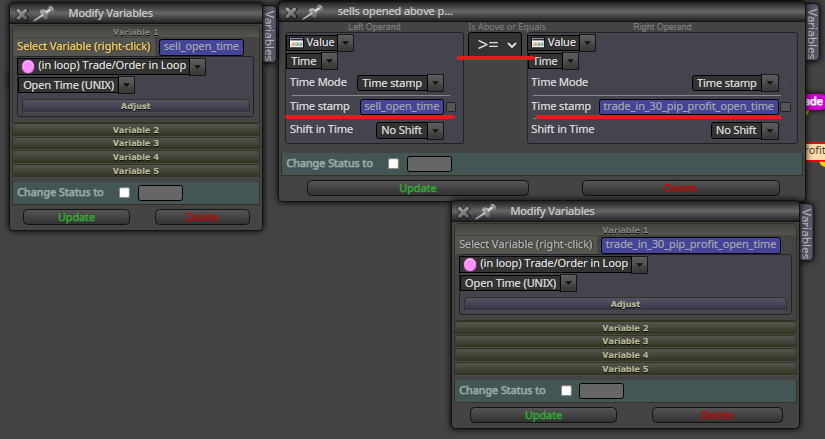Toggle checkbox beside Left Operand Shift in Time
The width and height of the screenshot is (825, 439).
click(x=451, y=130)
